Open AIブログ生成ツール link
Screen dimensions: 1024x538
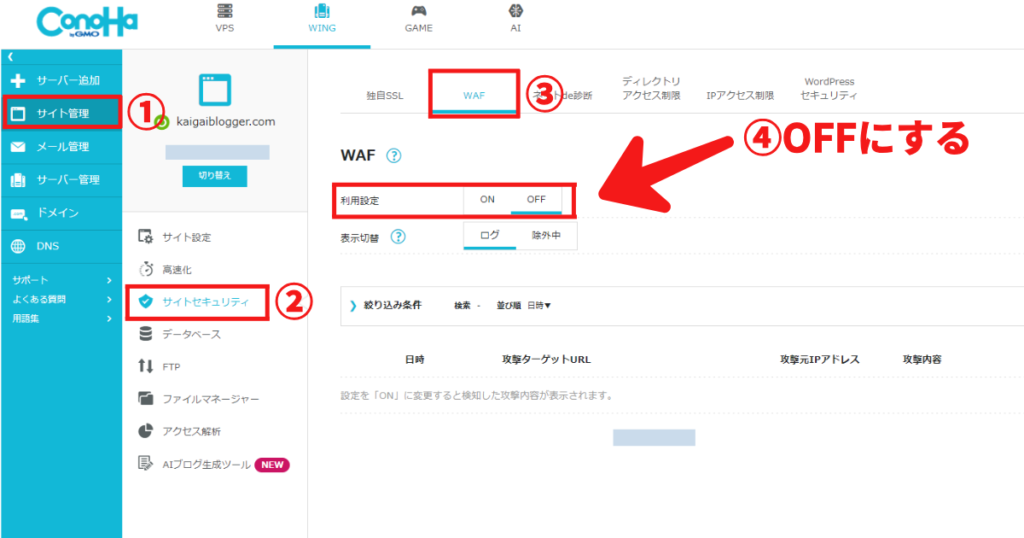(207, 464)
